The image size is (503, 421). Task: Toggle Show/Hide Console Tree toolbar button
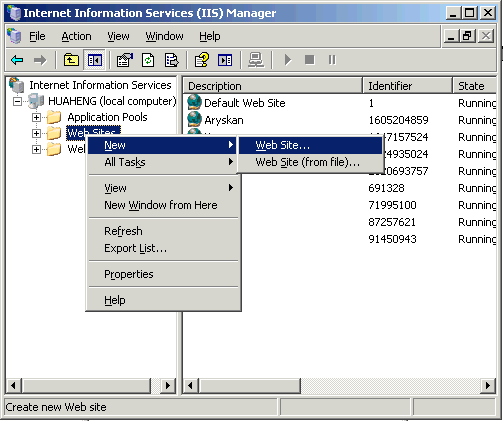(x=95, y=60)
